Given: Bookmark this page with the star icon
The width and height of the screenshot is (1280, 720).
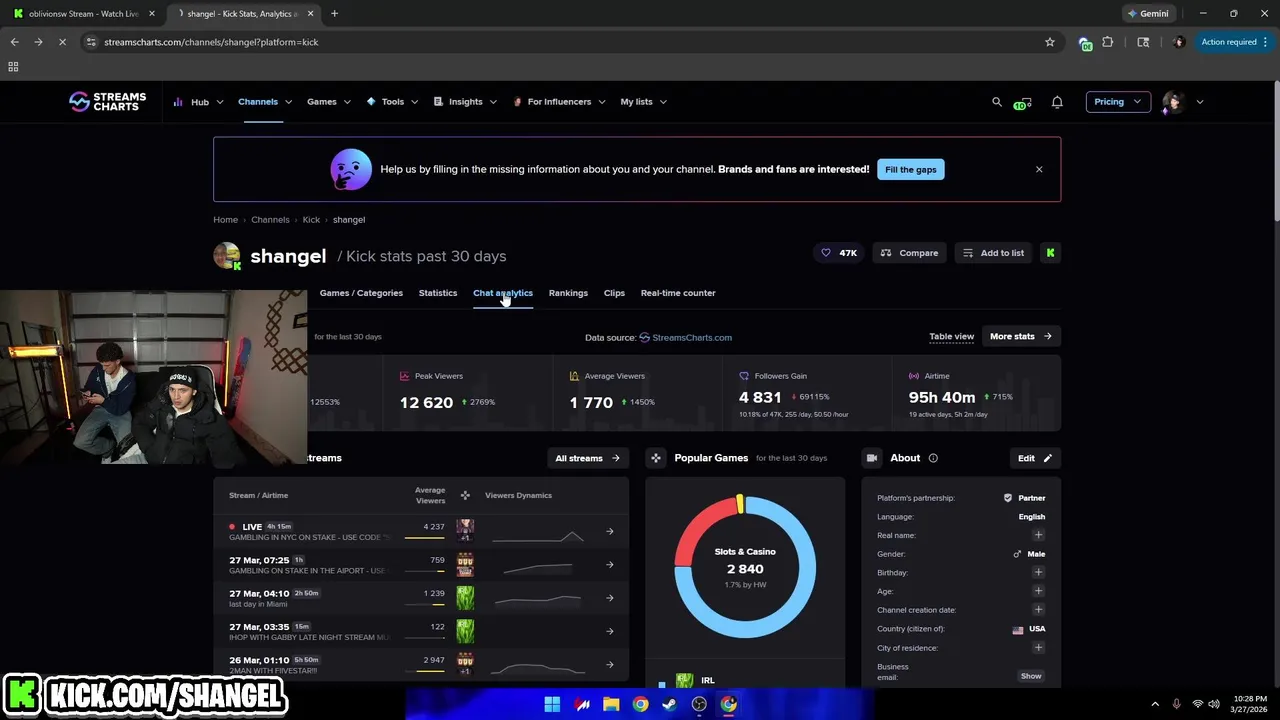Looking at the screenshot, I should pyautogui.click(x=1050, y=42).
